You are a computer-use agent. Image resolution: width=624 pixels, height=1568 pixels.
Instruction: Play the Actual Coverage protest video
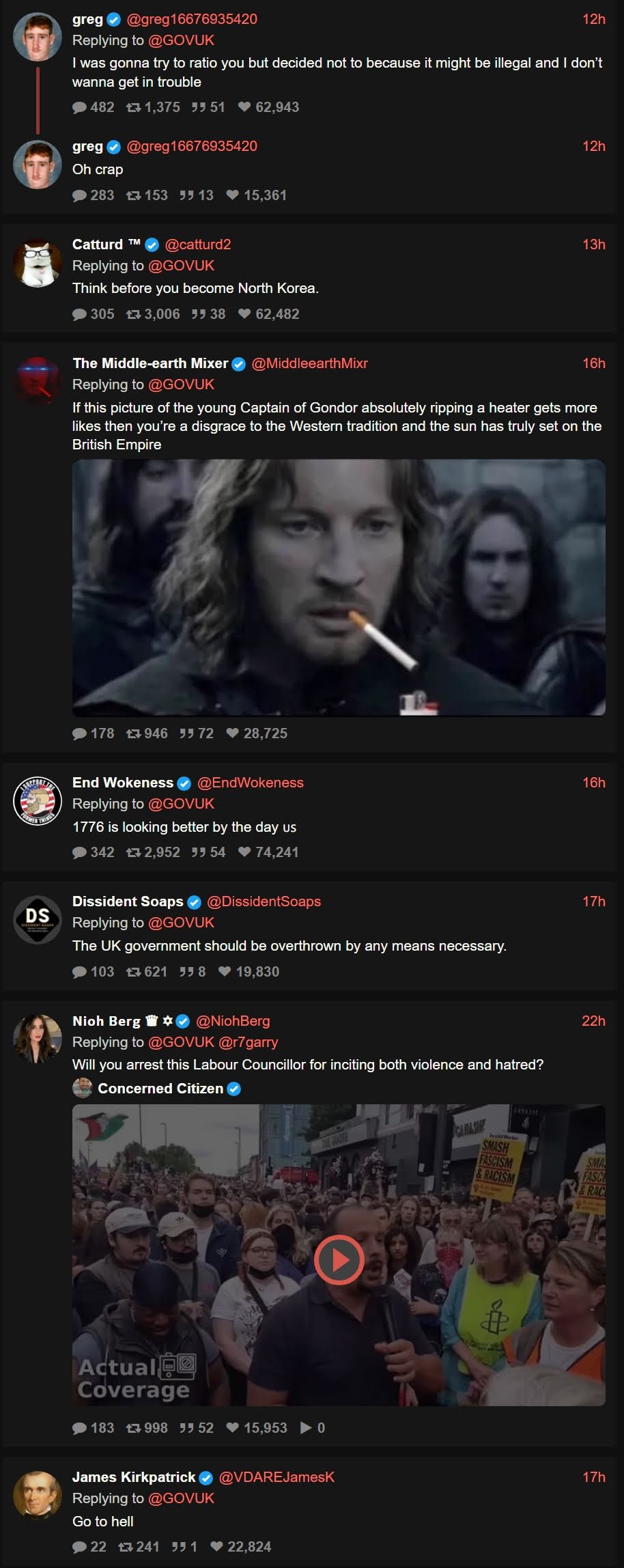click(x=339, y=1260)
